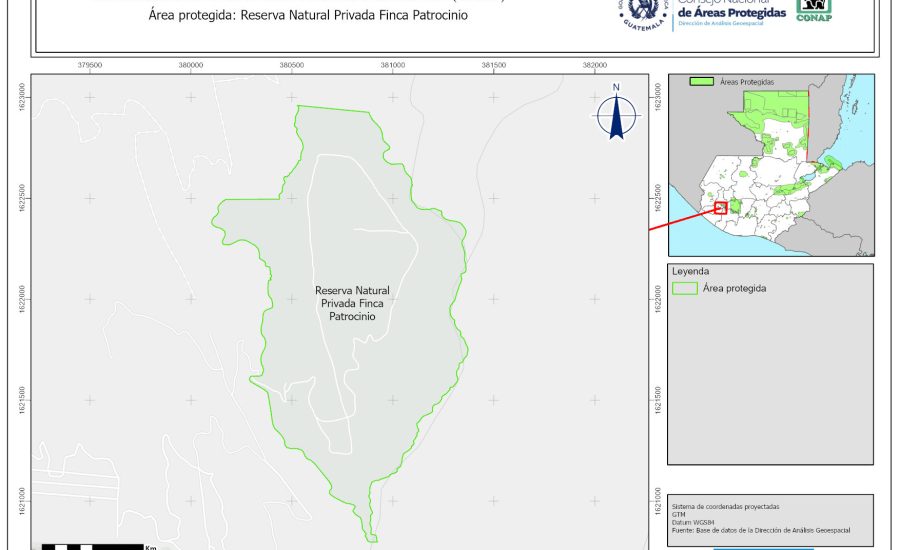Click the Sistema de coordenadas proyectadas text
This screenshot has width=900, height=550.
725,507
